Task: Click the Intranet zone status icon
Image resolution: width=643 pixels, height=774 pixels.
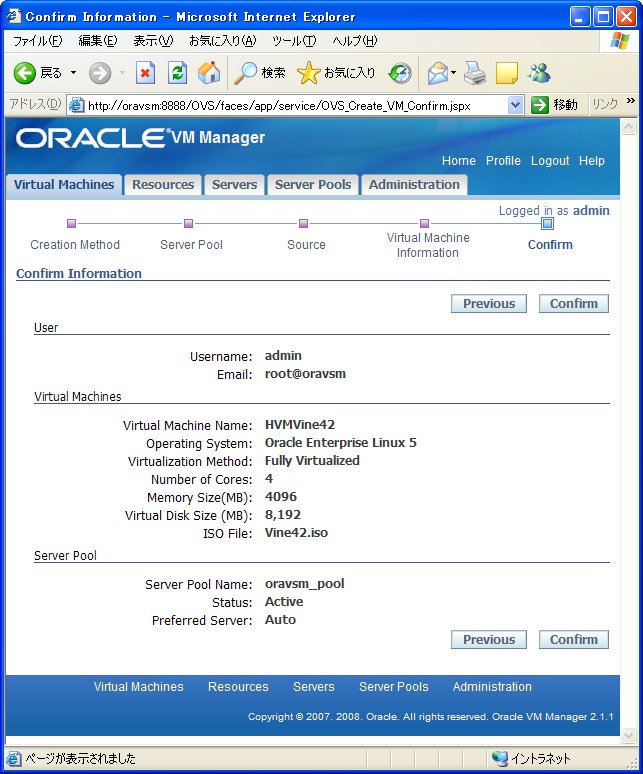Action: point(500,758)
